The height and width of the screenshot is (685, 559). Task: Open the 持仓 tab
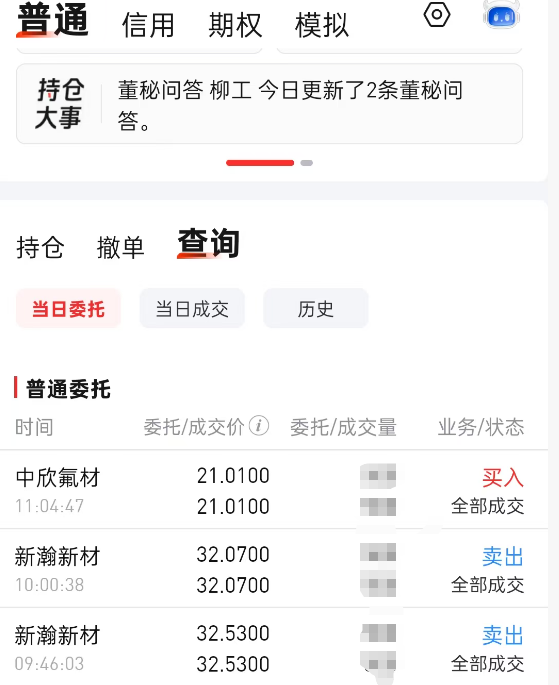click(x=40, y=247)
